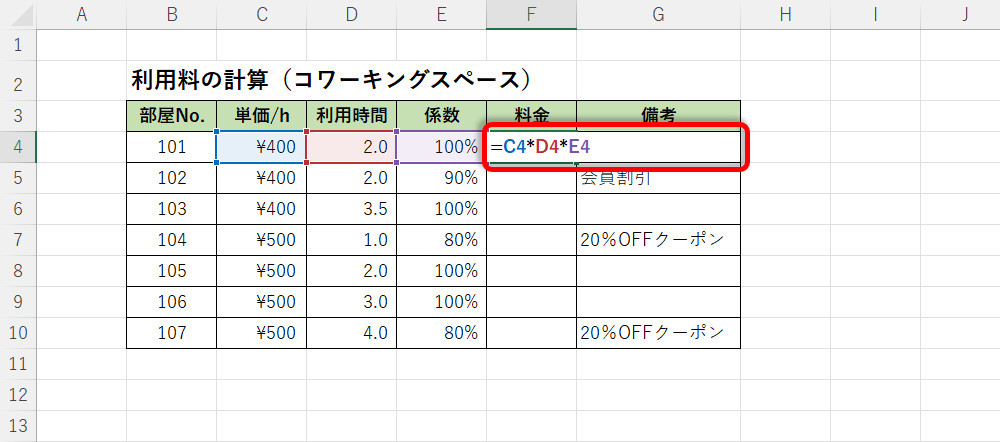The width and height of the screenshot is (1000, 442).
Task: Click usage time 2.0 for room 101
Action: (x=351, y=147)
